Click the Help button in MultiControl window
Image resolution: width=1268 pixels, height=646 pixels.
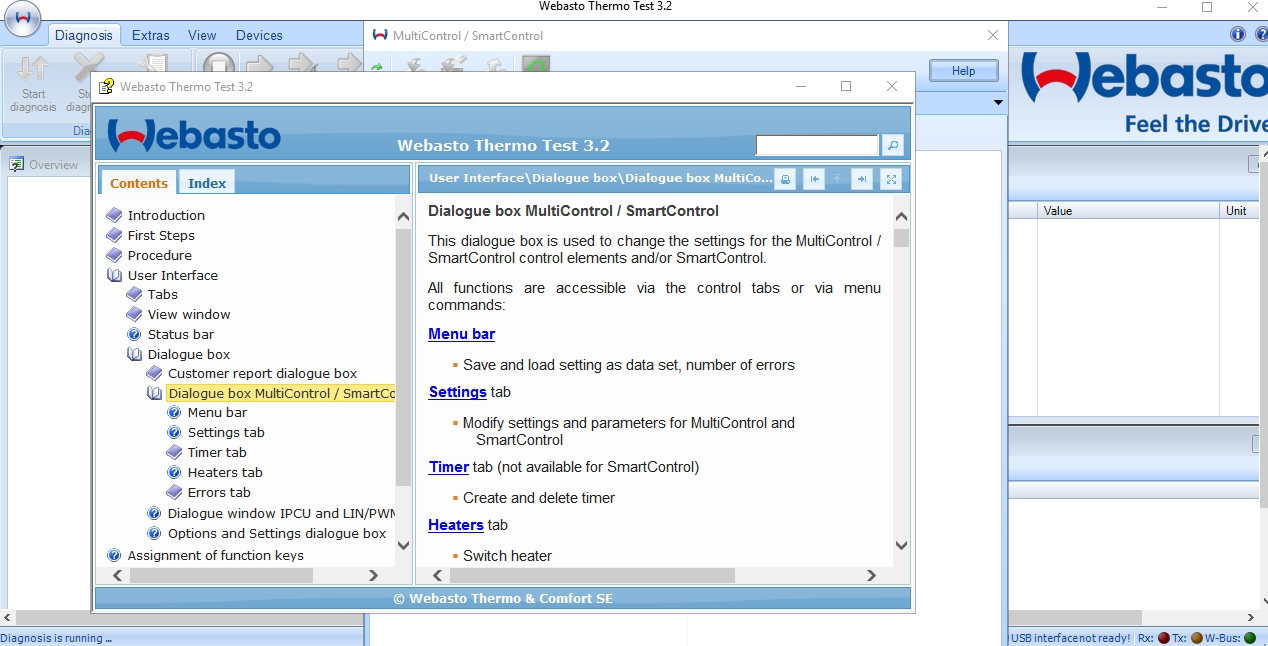point(964,71)
